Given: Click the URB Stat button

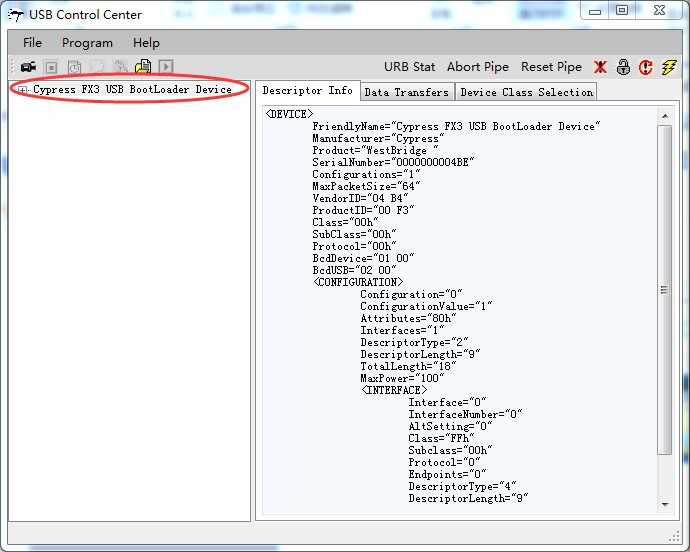Looking at the screenshot, I should 409,67.
